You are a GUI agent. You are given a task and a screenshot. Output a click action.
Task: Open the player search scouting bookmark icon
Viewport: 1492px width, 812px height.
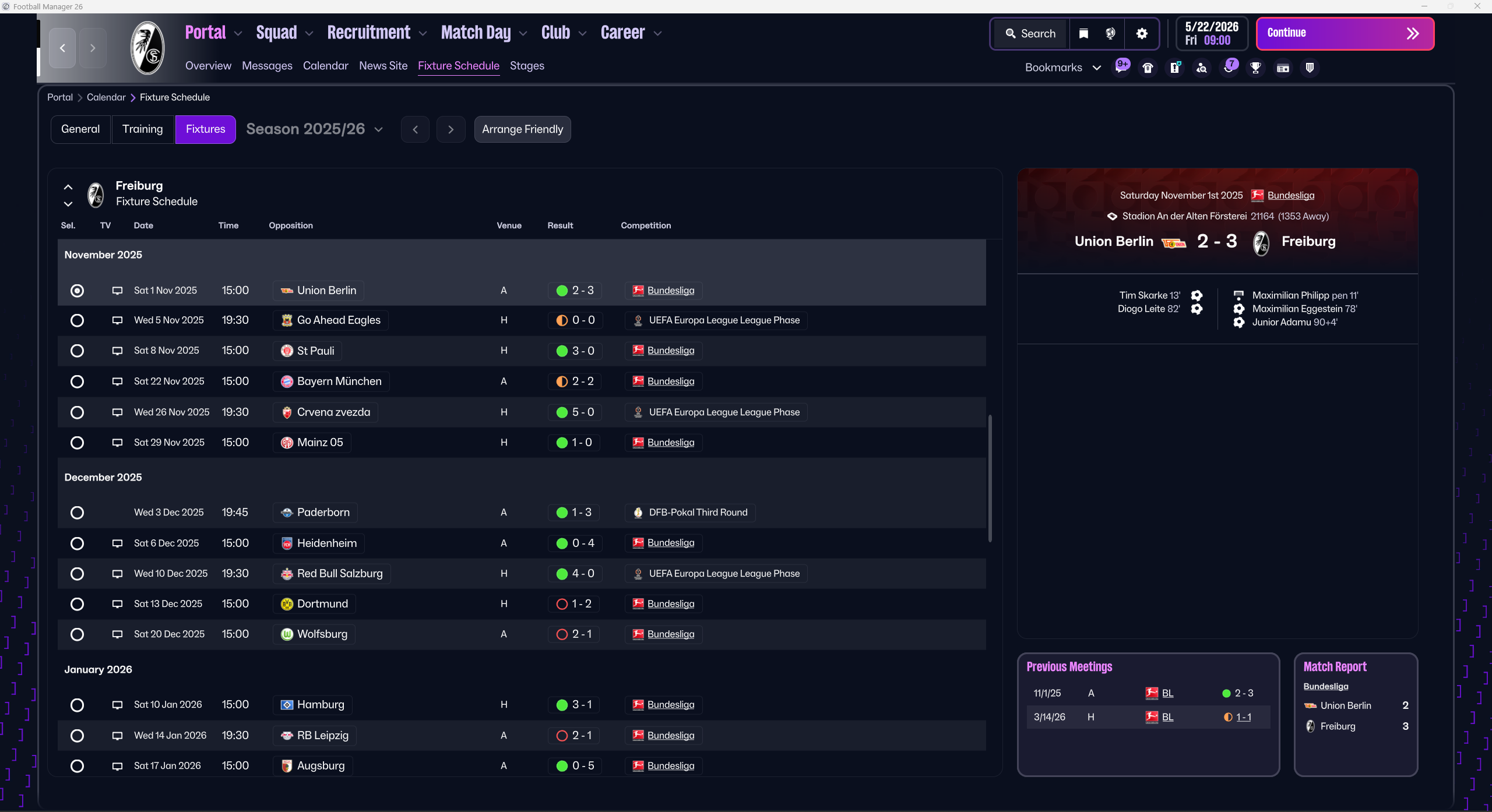[x=1201, y=68]
